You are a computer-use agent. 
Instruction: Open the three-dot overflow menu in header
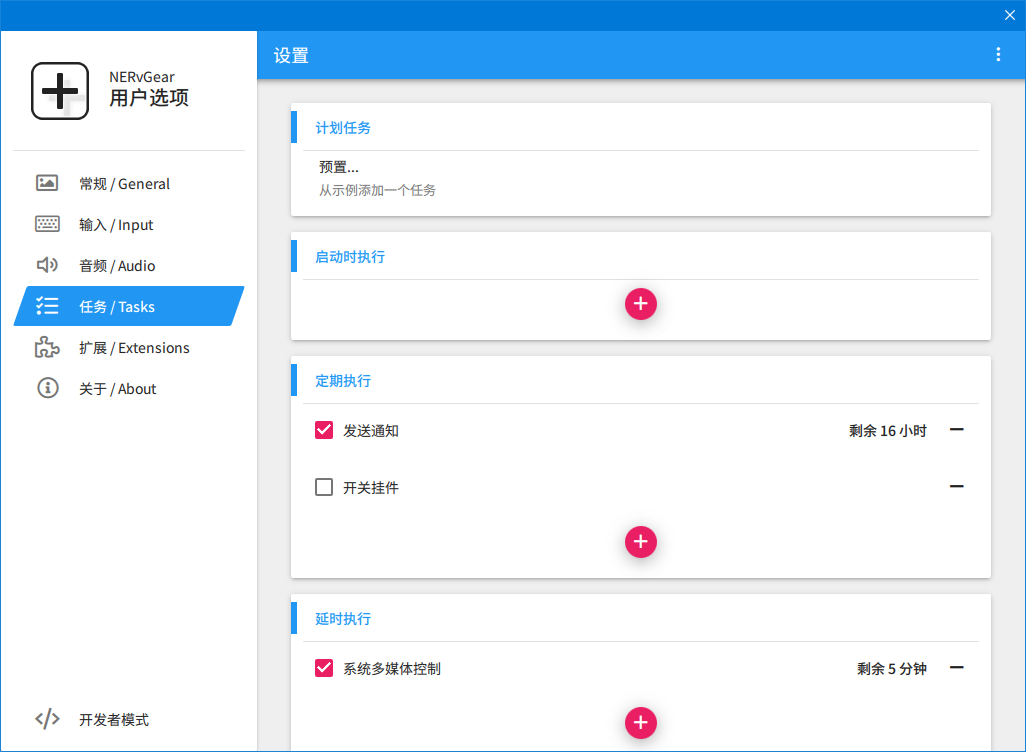998,54
